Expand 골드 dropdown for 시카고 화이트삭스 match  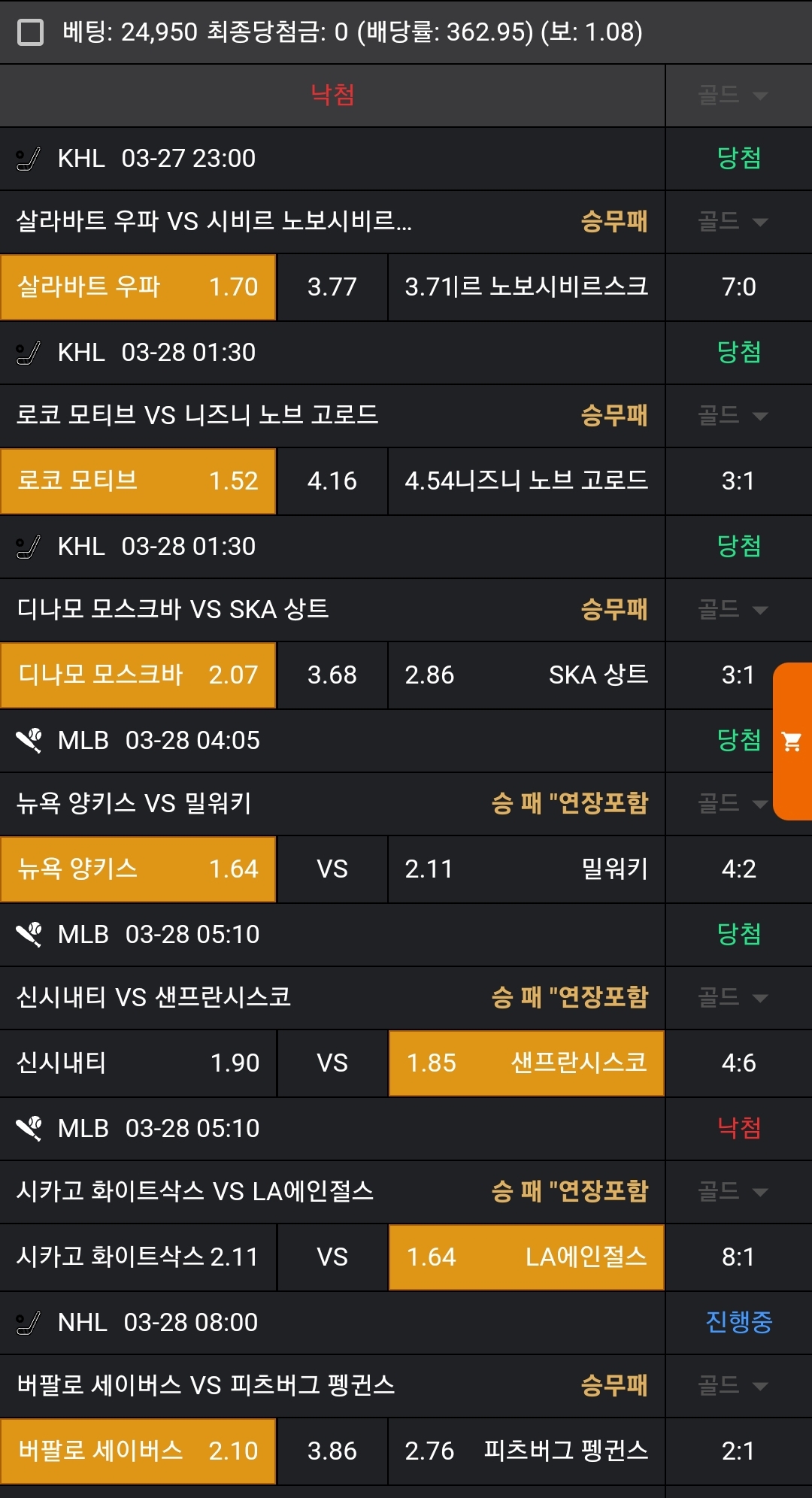tap(732, 1192)
